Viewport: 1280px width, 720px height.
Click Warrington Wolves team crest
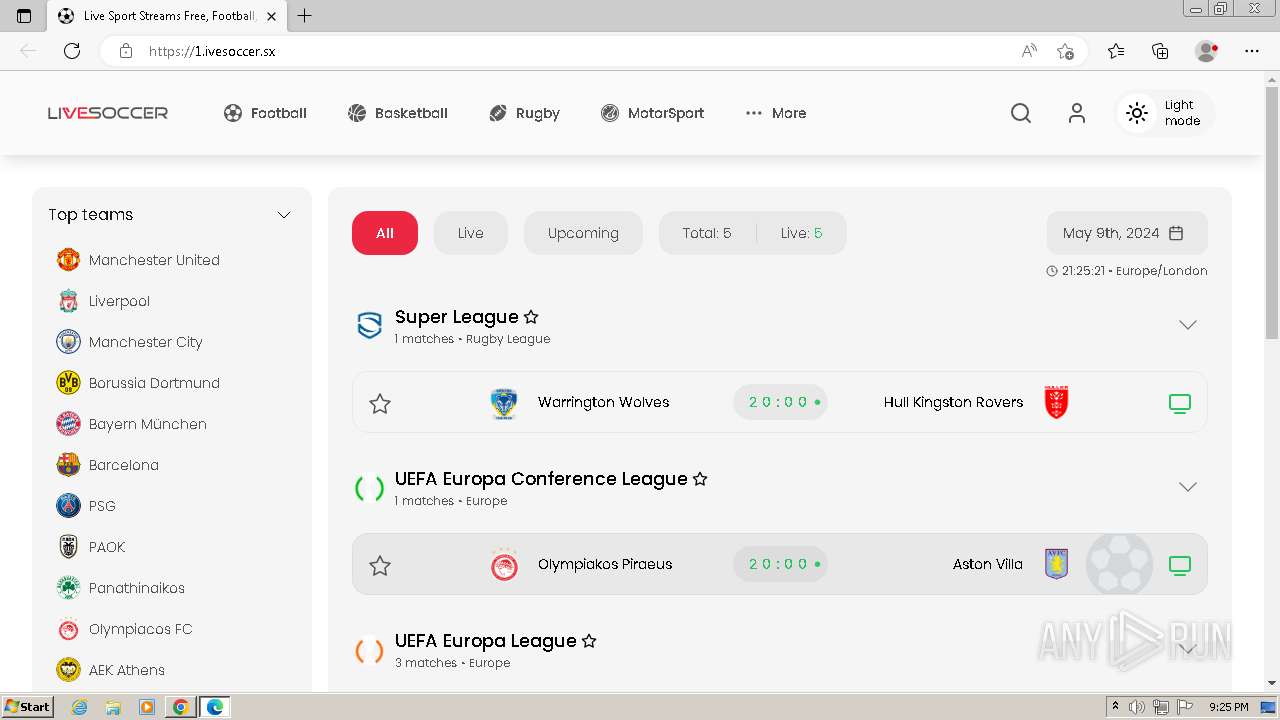(x=504, y=403)
